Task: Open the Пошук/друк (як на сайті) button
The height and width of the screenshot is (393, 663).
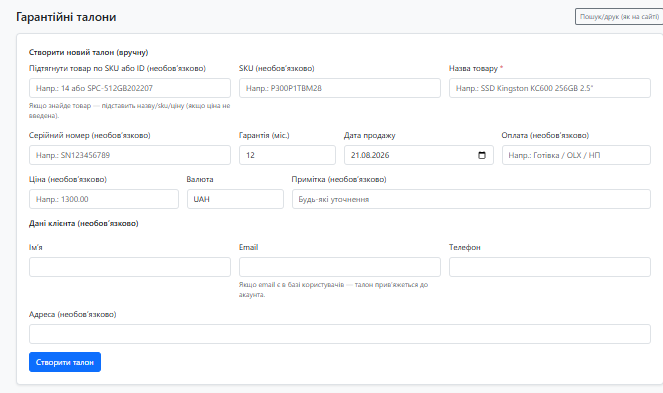Action: (619, 16)
